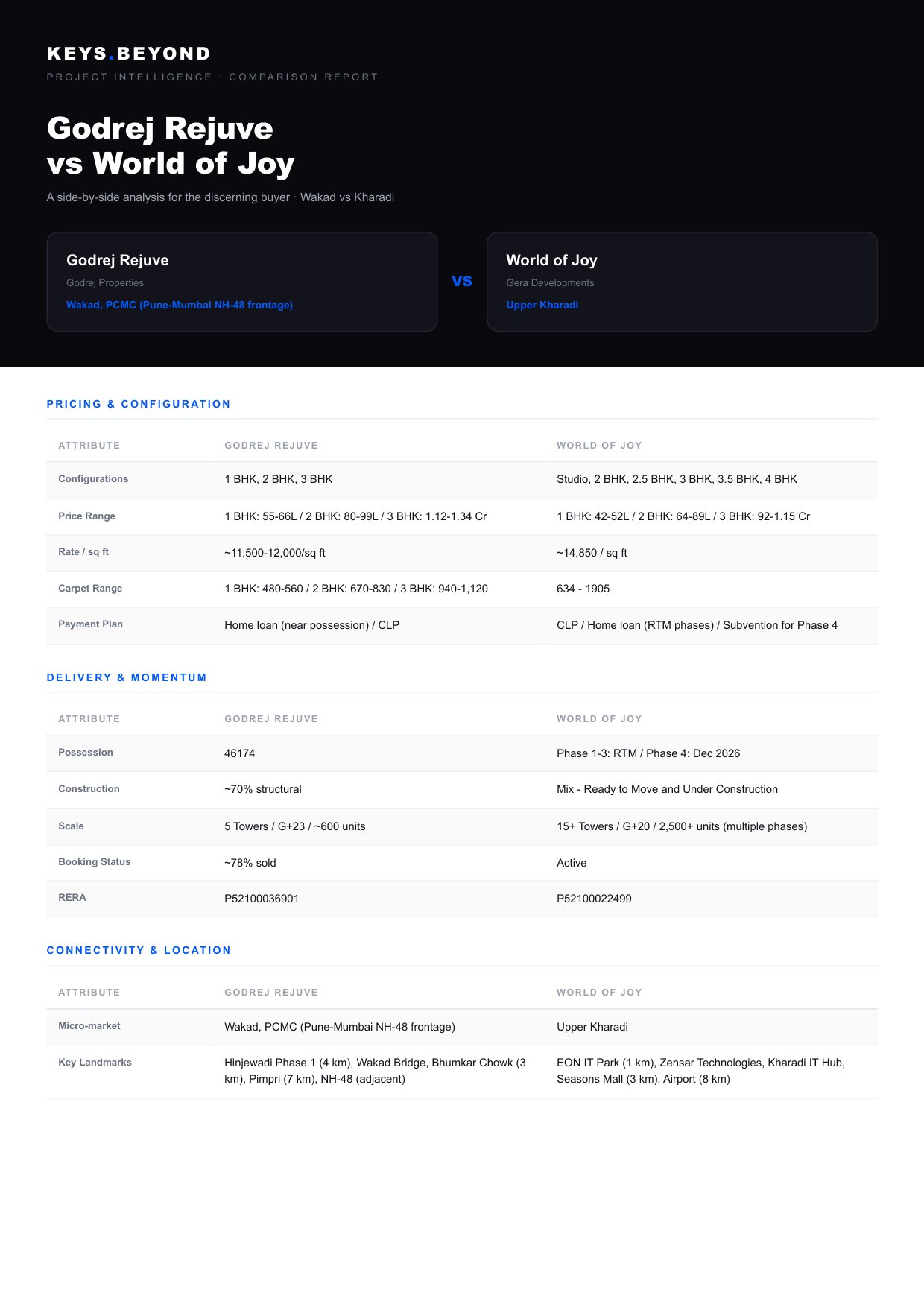Open the blue Upper Kharadi location in World of Joy card
The image size is (924, 1307).
[x=542, y=305]
